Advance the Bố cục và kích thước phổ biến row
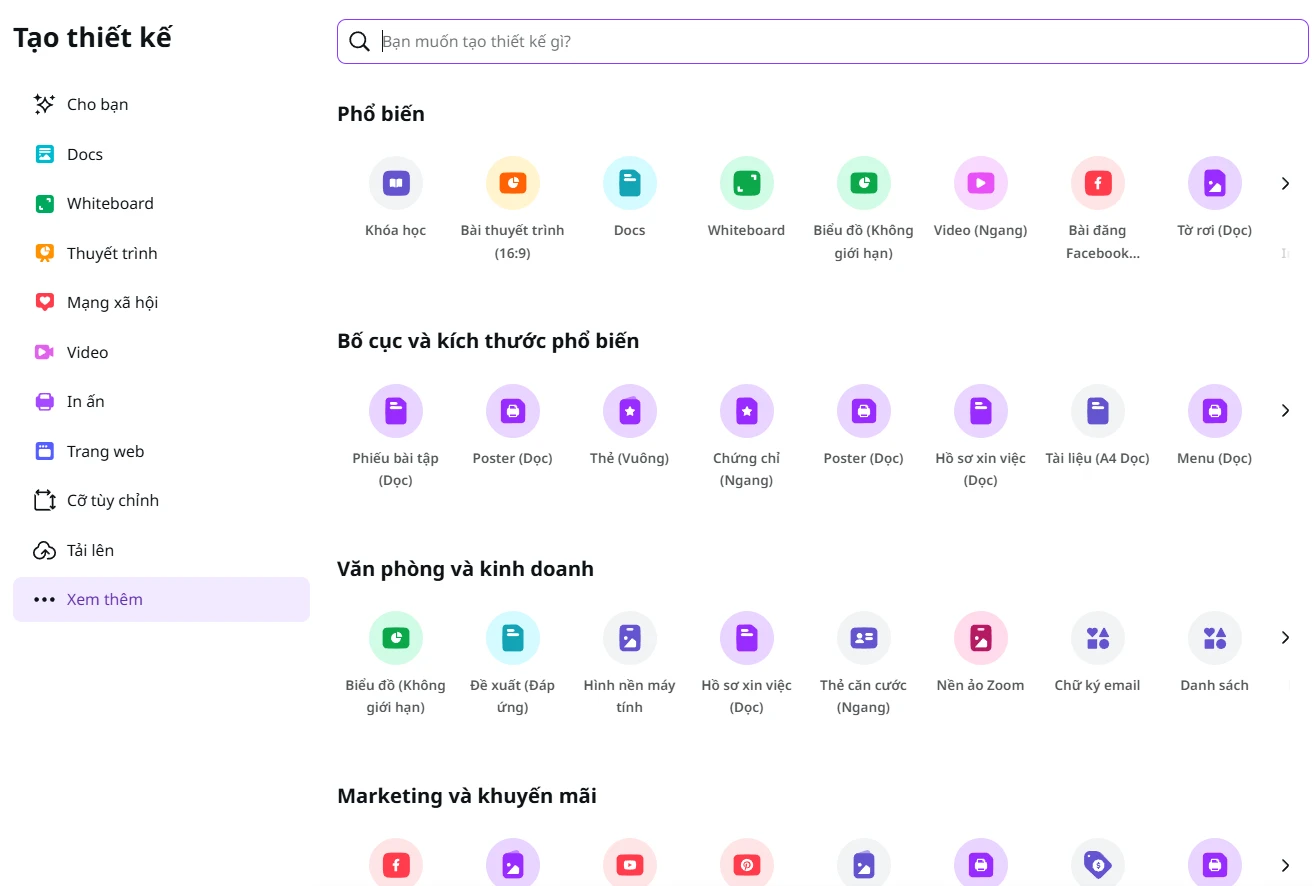The image size is (1314, 886). pyautogui.click(x=1286, y=411)
